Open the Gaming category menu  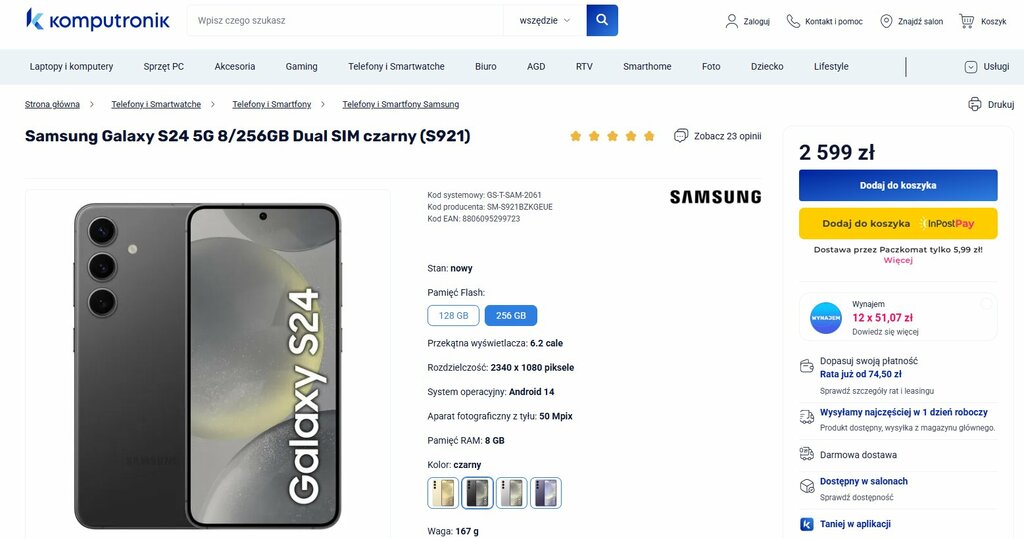[x=301, y=67]
